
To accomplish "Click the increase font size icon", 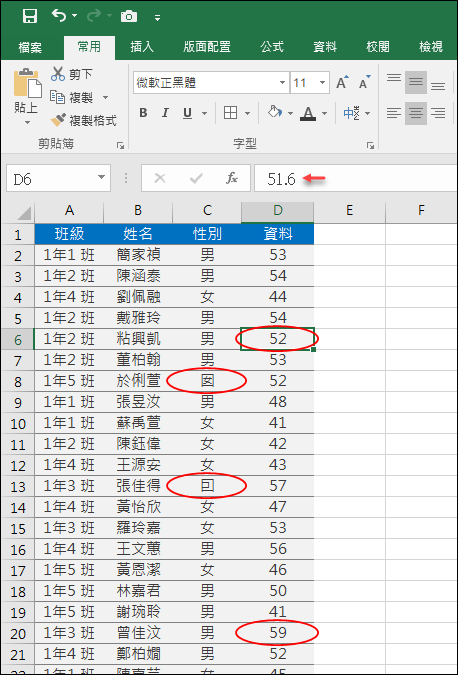I will pyautogui.click(x=342, y=82).
